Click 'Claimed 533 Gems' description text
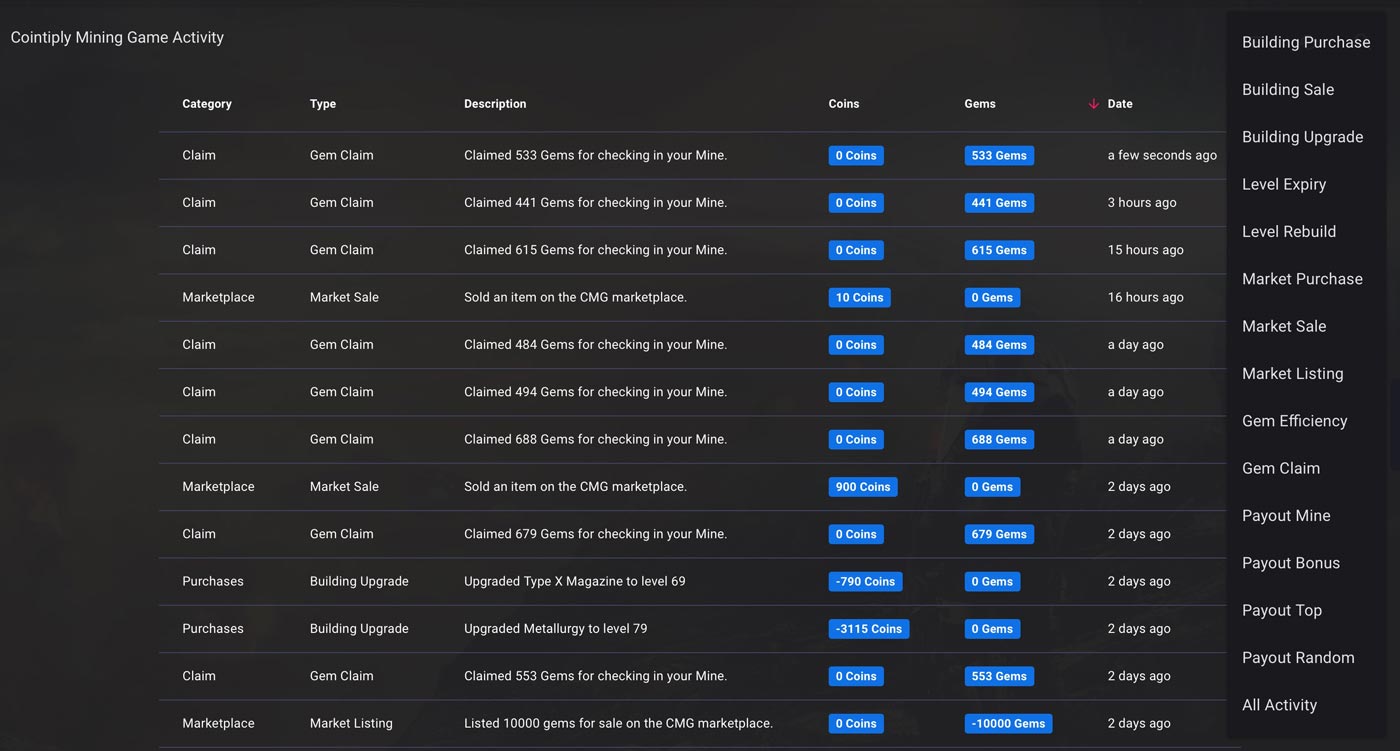The width and height of the screenshot is (1400, 751). click(596, 155)
